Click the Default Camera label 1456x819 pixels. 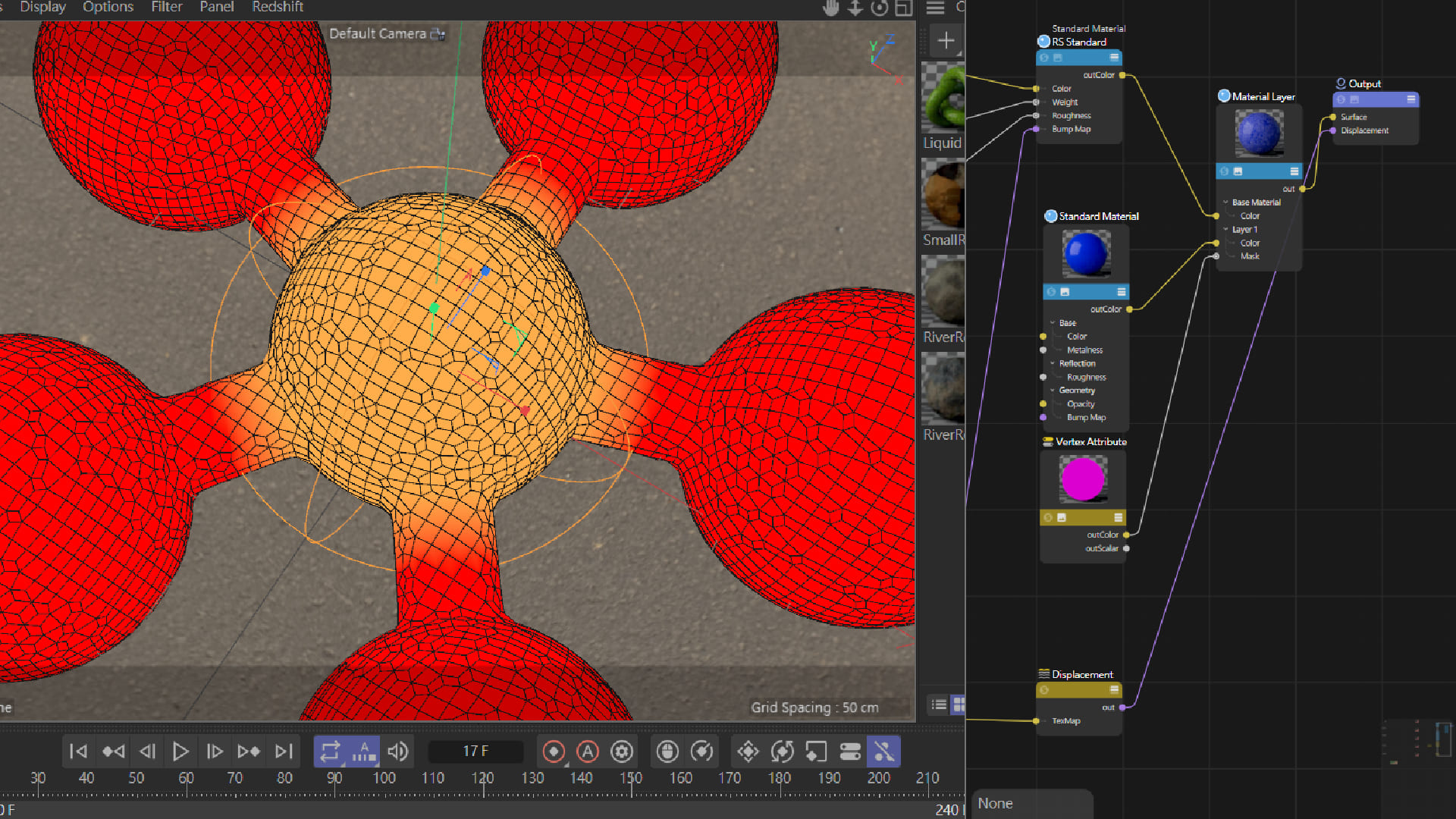378,34
